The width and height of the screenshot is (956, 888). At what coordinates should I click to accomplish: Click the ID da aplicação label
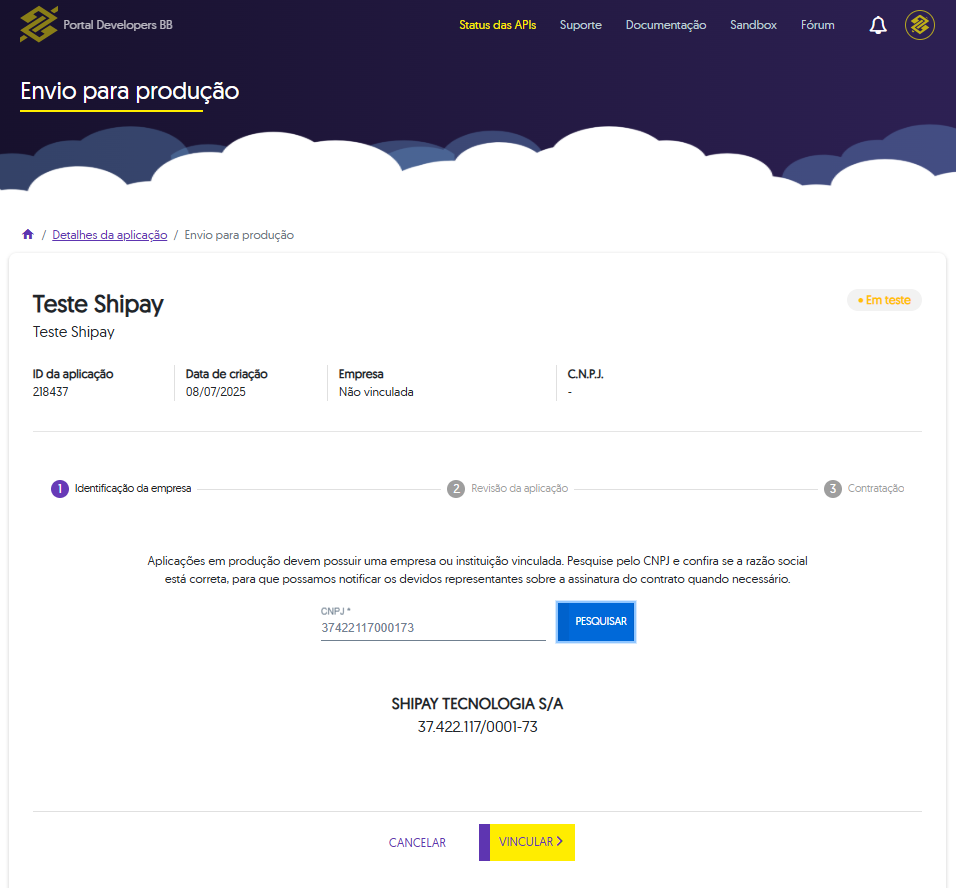click(x=73, y=374)
